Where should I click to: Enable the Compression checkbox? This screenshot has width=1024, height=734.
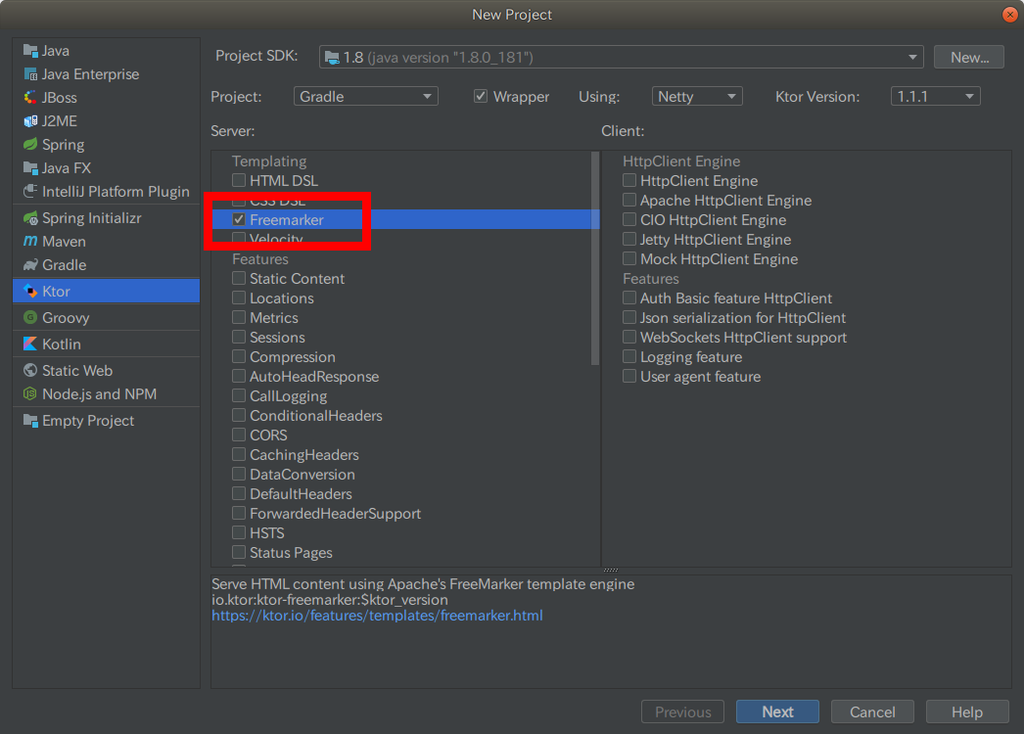(239, 357)
